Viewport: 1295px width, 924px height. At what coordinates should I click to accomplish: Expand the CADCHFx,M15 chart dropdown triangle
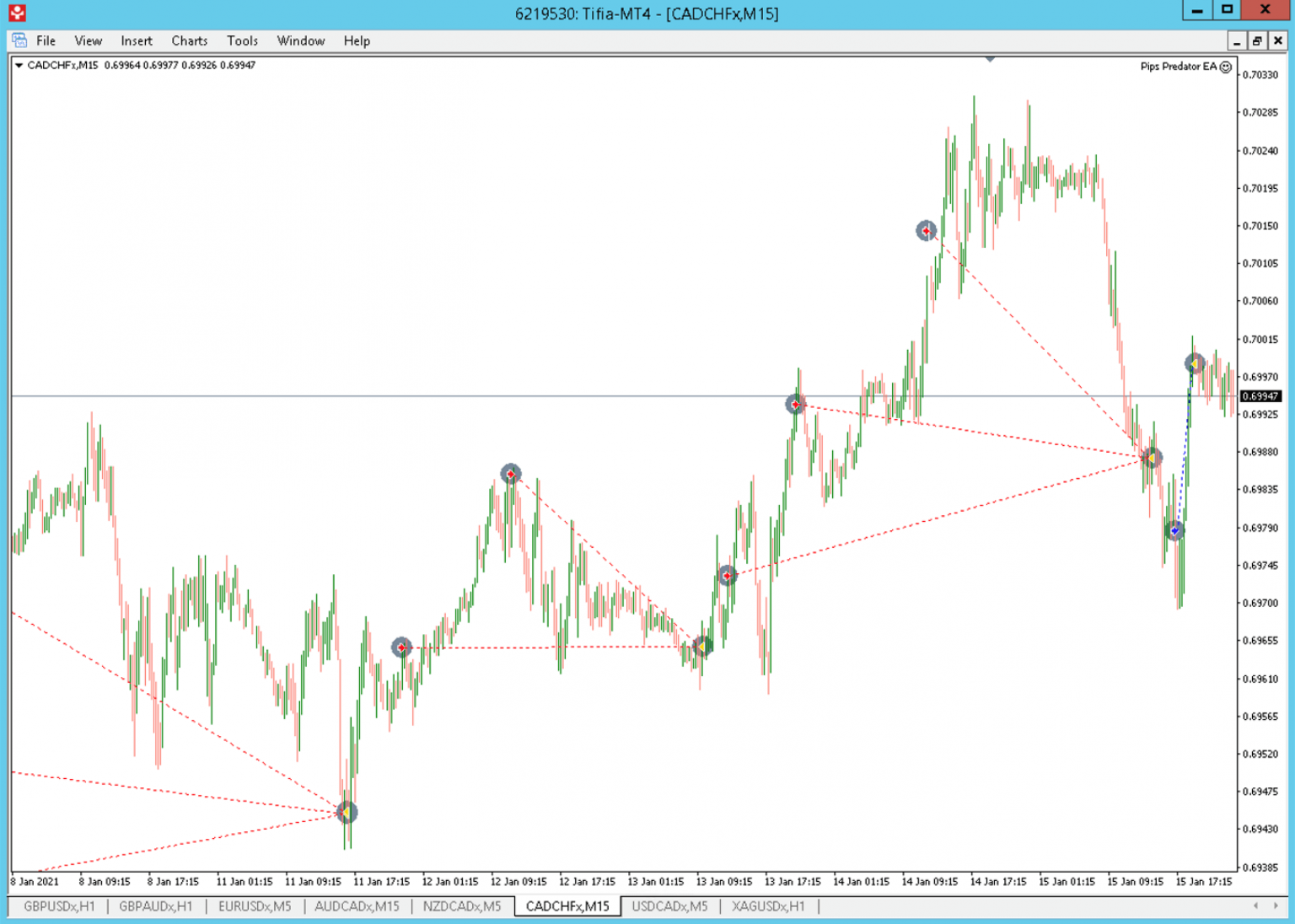pos(19,65)
